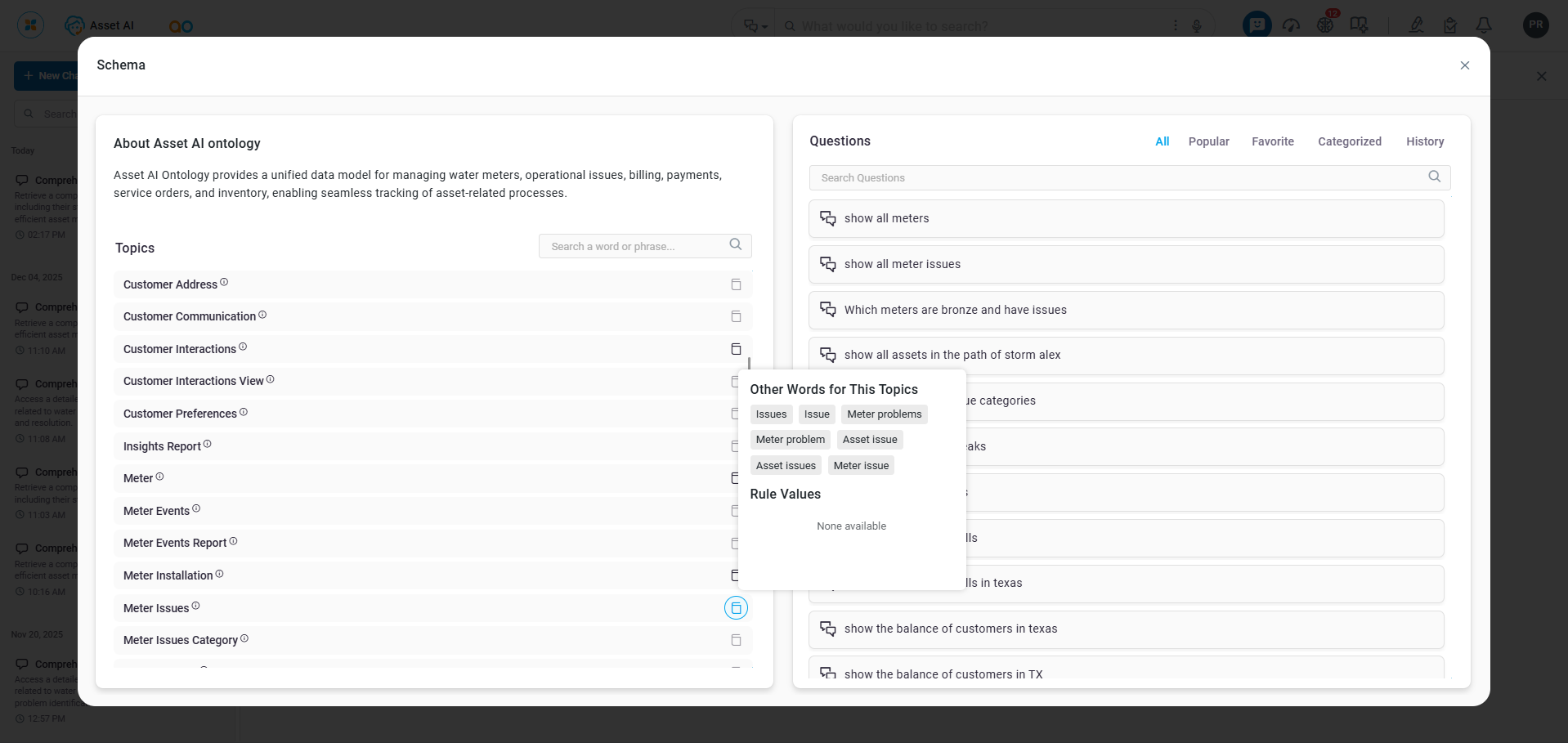Select the 'Meter problems' synonym tag
Screen dimensions: 1568x743
click(x=884, y=414)
